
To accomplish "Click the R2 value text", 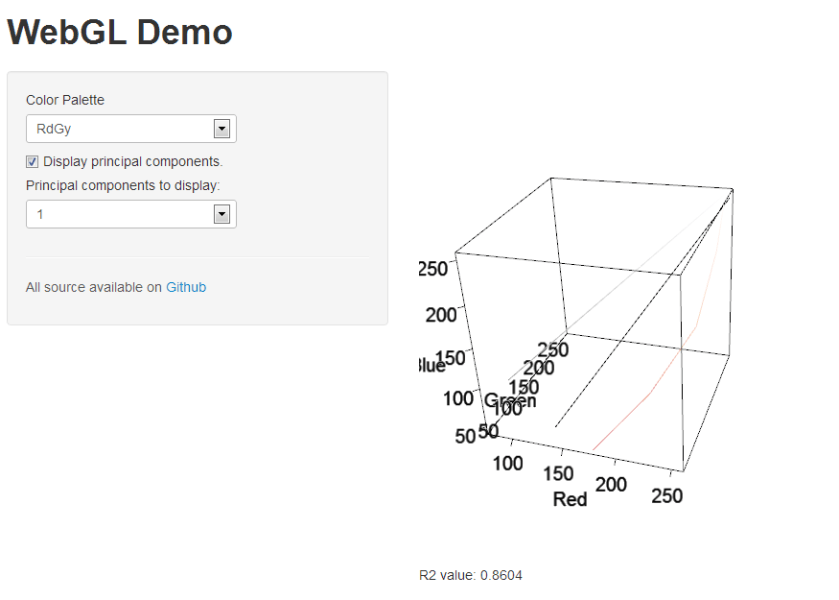I will (469, 575).
